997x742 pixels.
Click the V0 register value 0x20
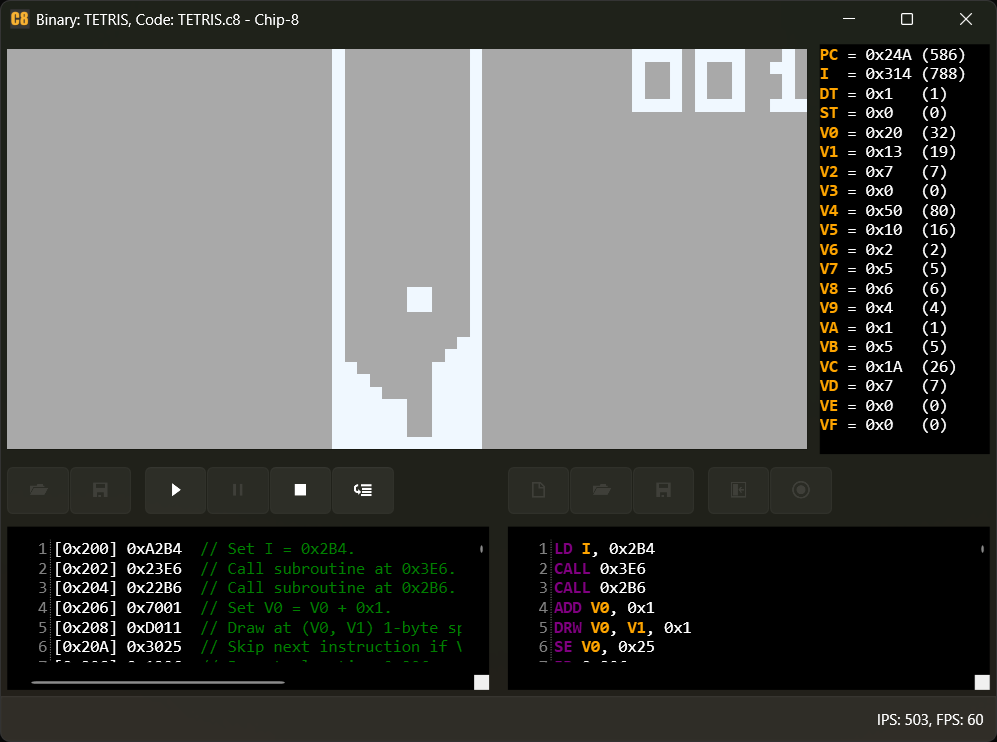[x=884, y=132]
